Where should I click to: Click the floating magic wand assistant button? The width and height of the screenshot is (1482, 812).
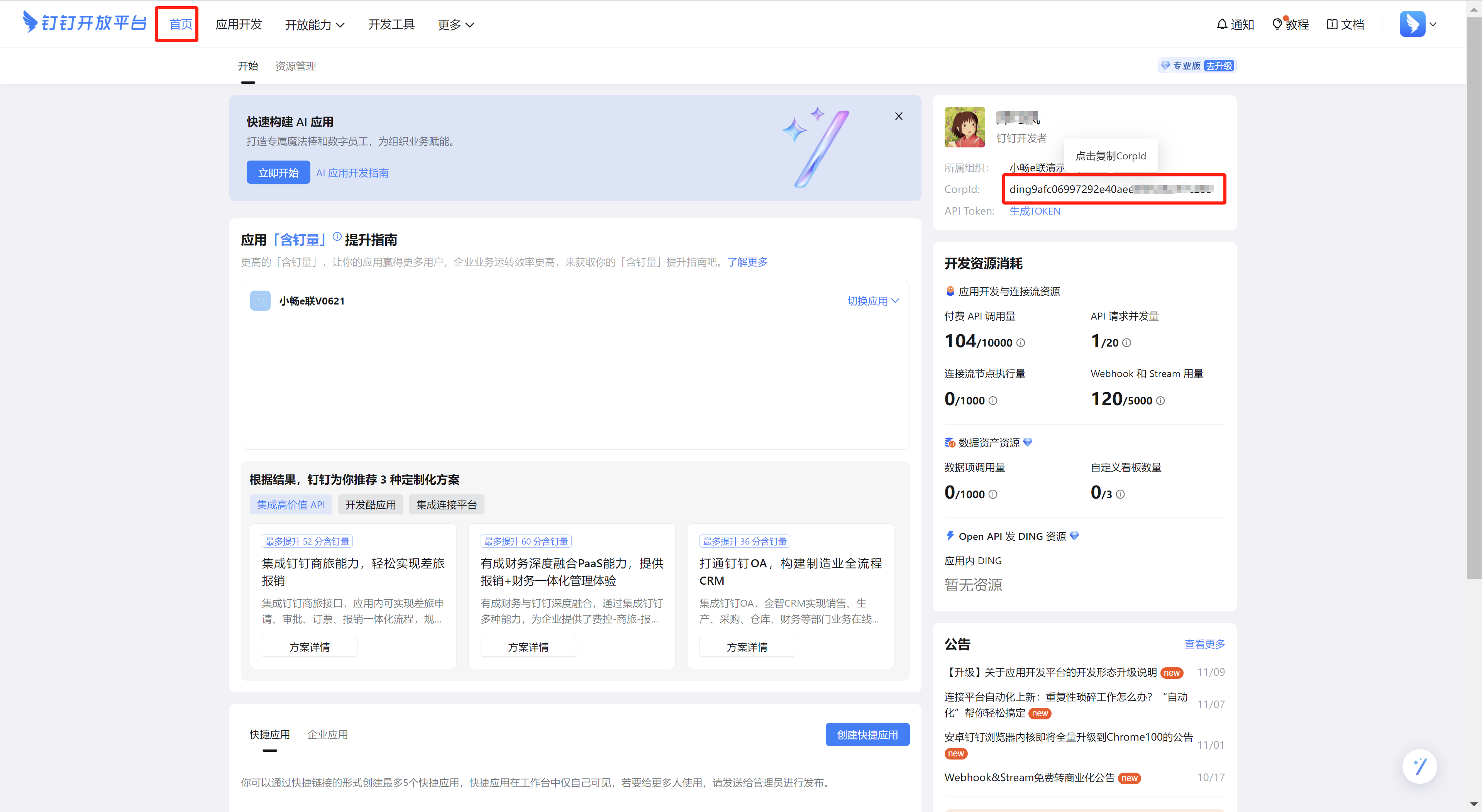1419,766
